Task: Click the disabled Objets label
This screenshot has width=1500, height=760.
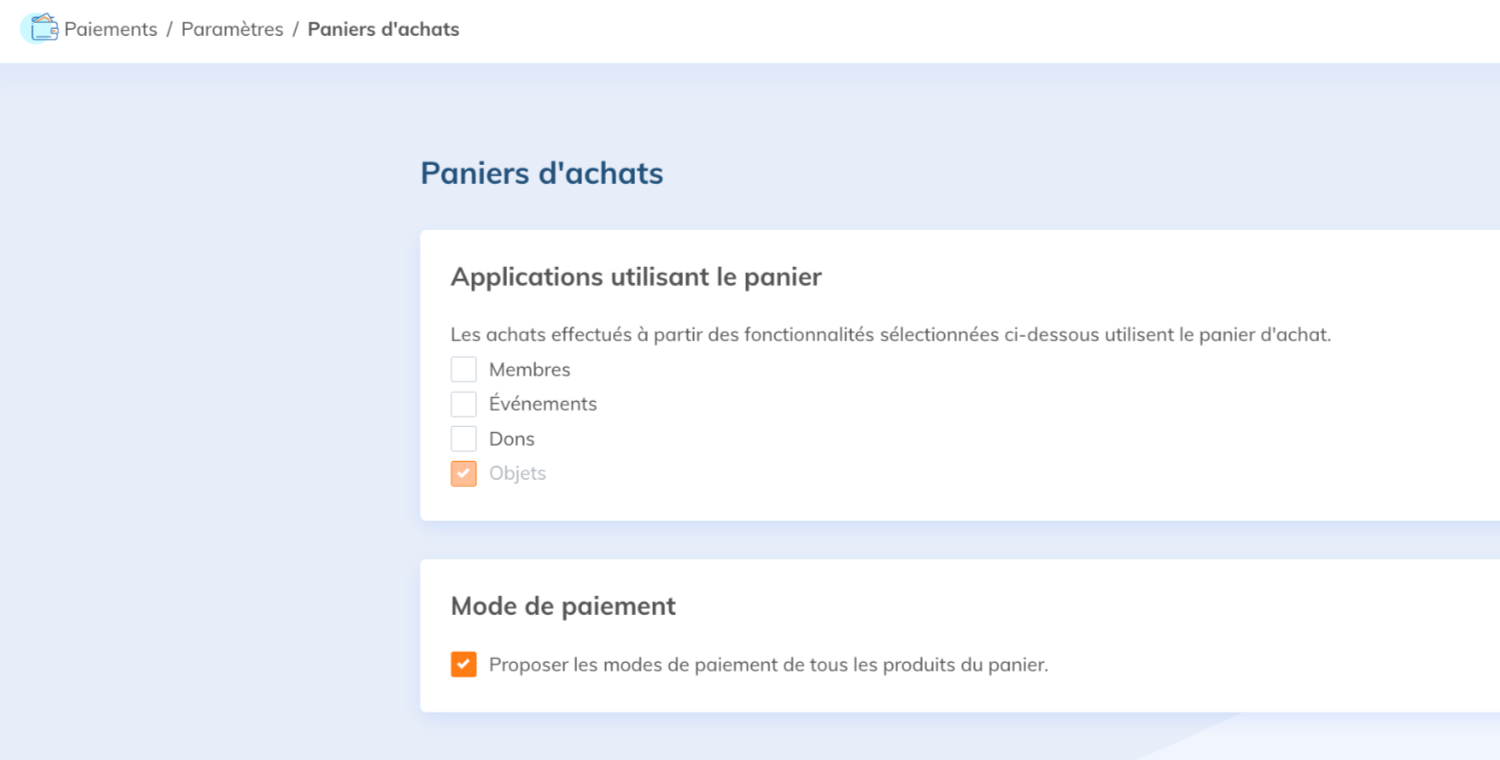Action: coord(517,473)
